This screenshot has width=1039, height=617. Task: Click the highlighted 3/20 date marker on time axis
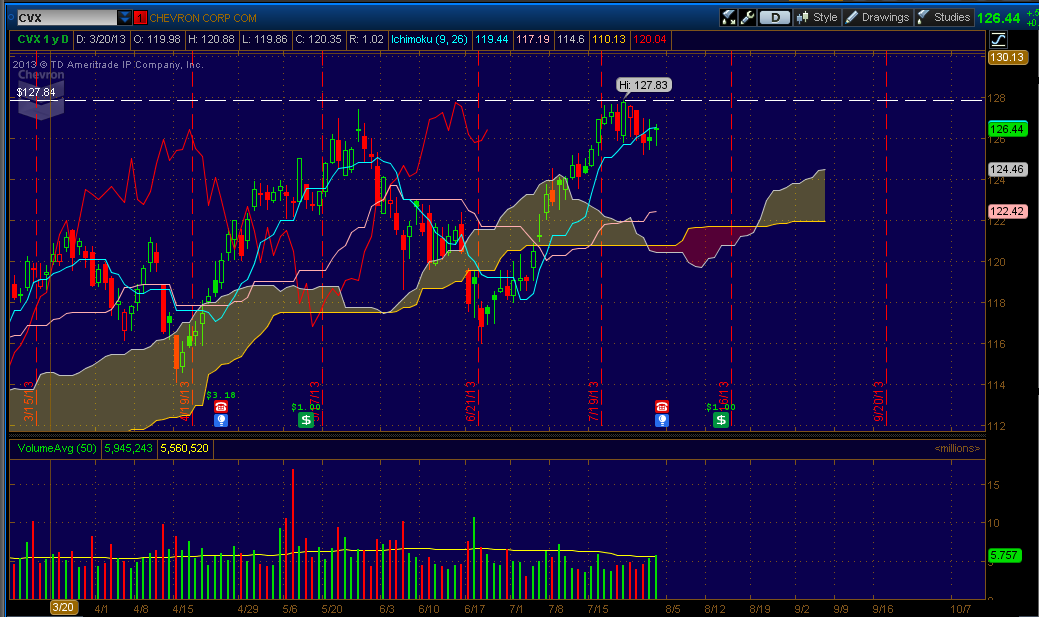point(63,607)
